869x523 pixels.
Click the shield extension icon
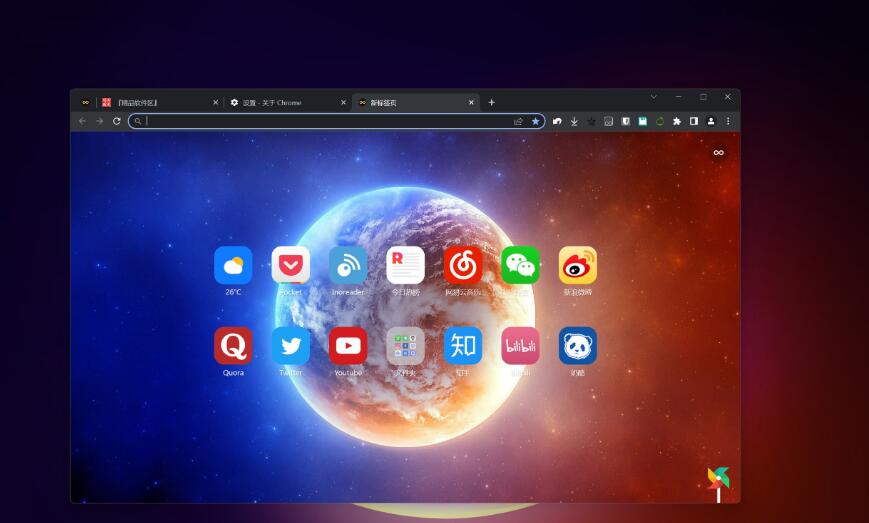(x=626, y=121)
